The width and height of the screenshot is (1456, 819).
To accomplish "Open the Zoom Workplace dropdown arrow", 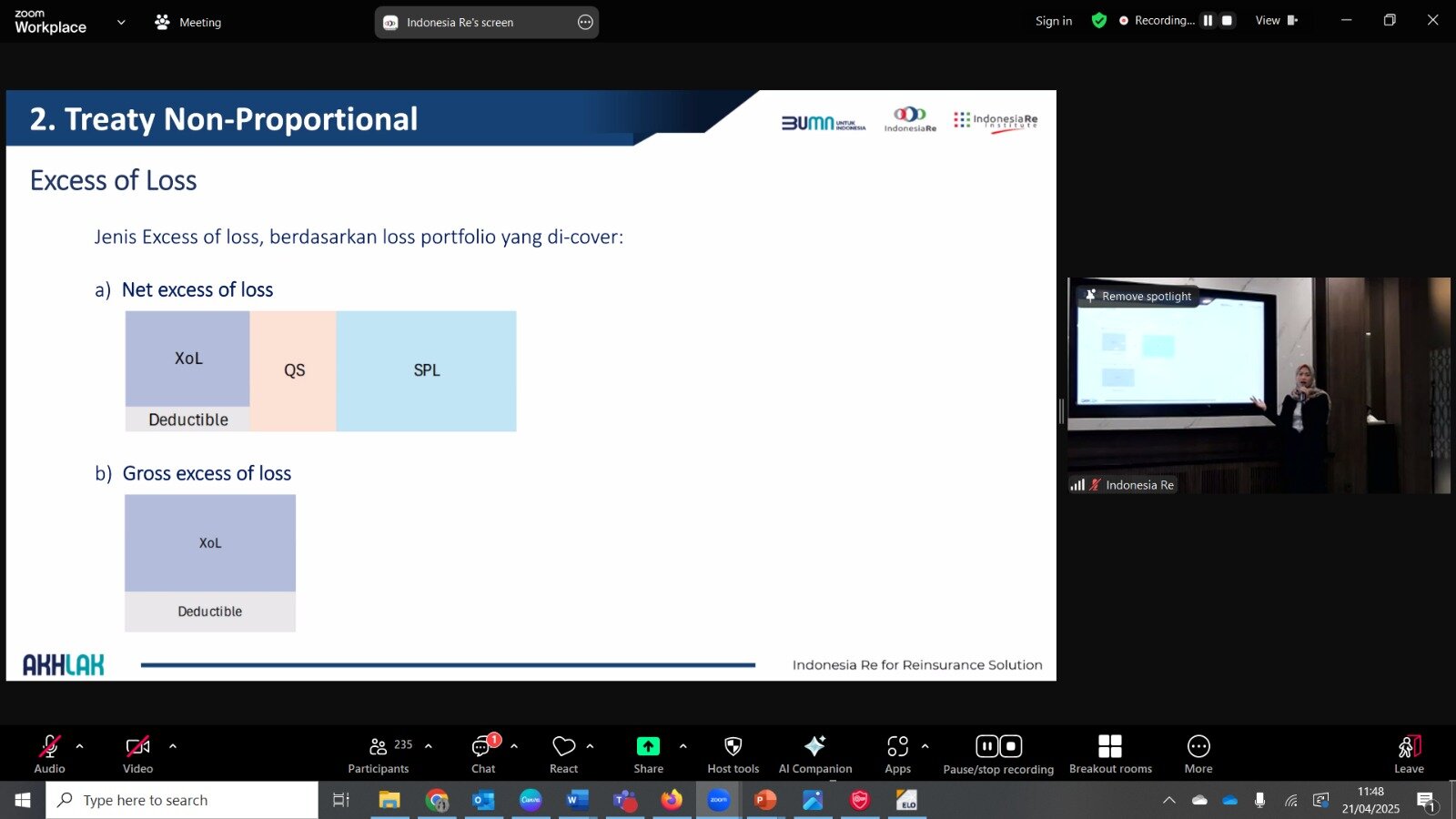I will (x=121, y=22).
